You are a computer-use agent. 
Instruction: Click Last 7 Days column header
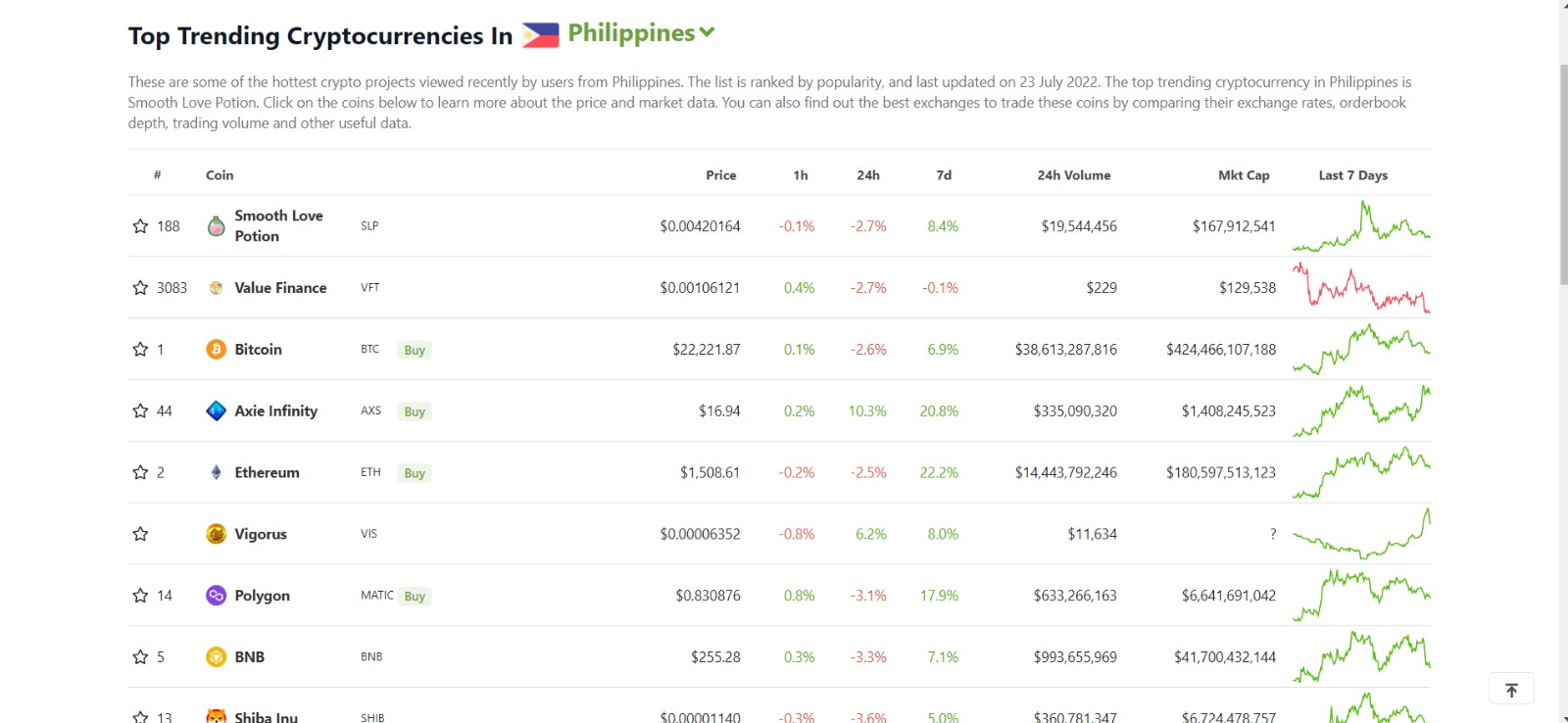coord(1352,175)
